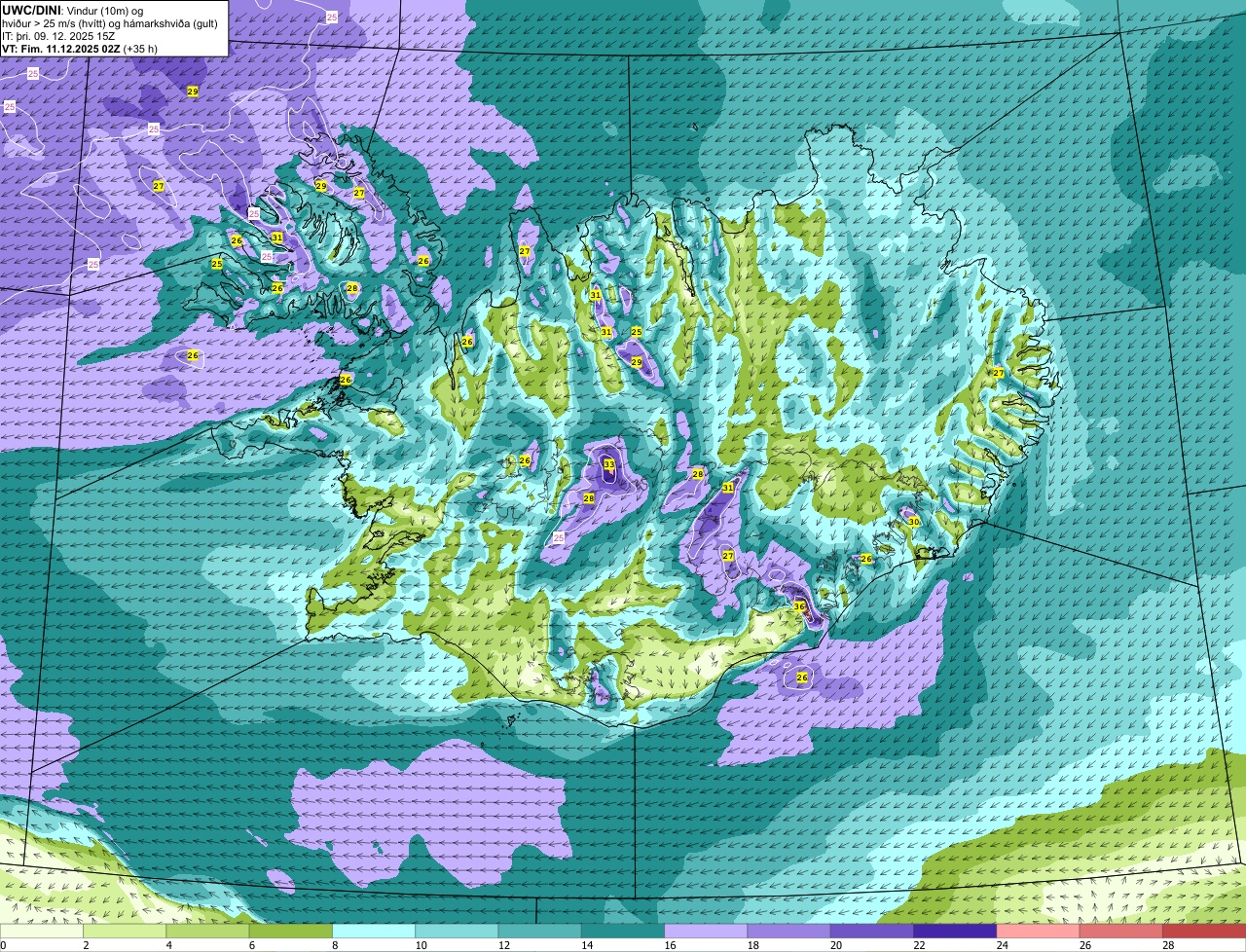Click the yellow peak gust label "33"
This screenshot has height=952, width=1246.
click(x=609, y=464)
